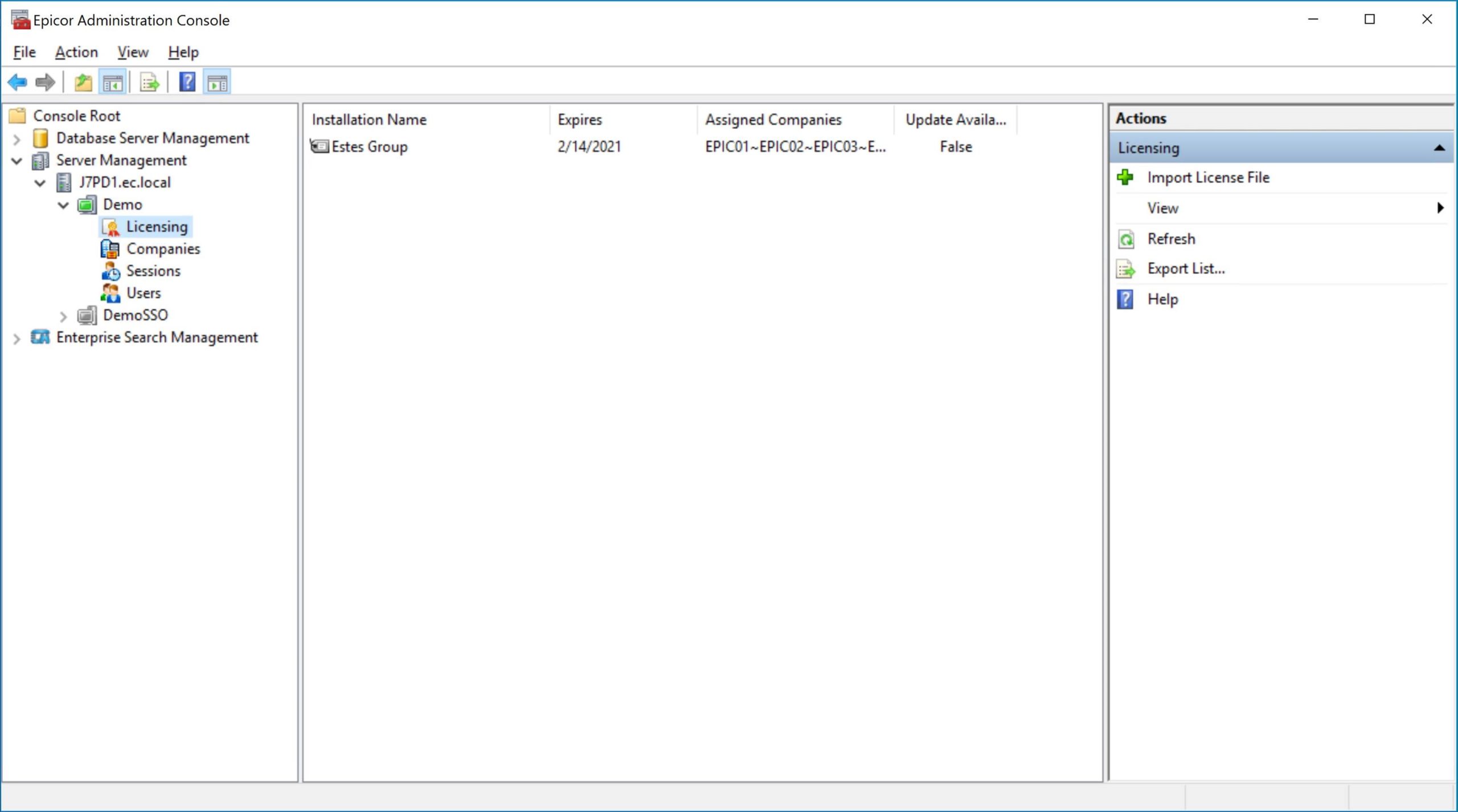Click Import License File action

point(1208,178)
